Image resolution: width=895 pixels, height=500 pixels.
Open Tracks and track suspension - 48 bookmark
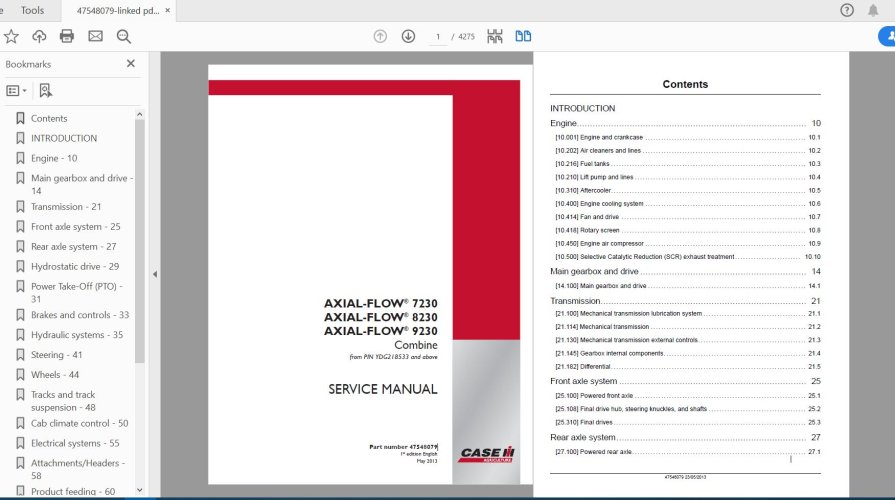click(63, 401)
